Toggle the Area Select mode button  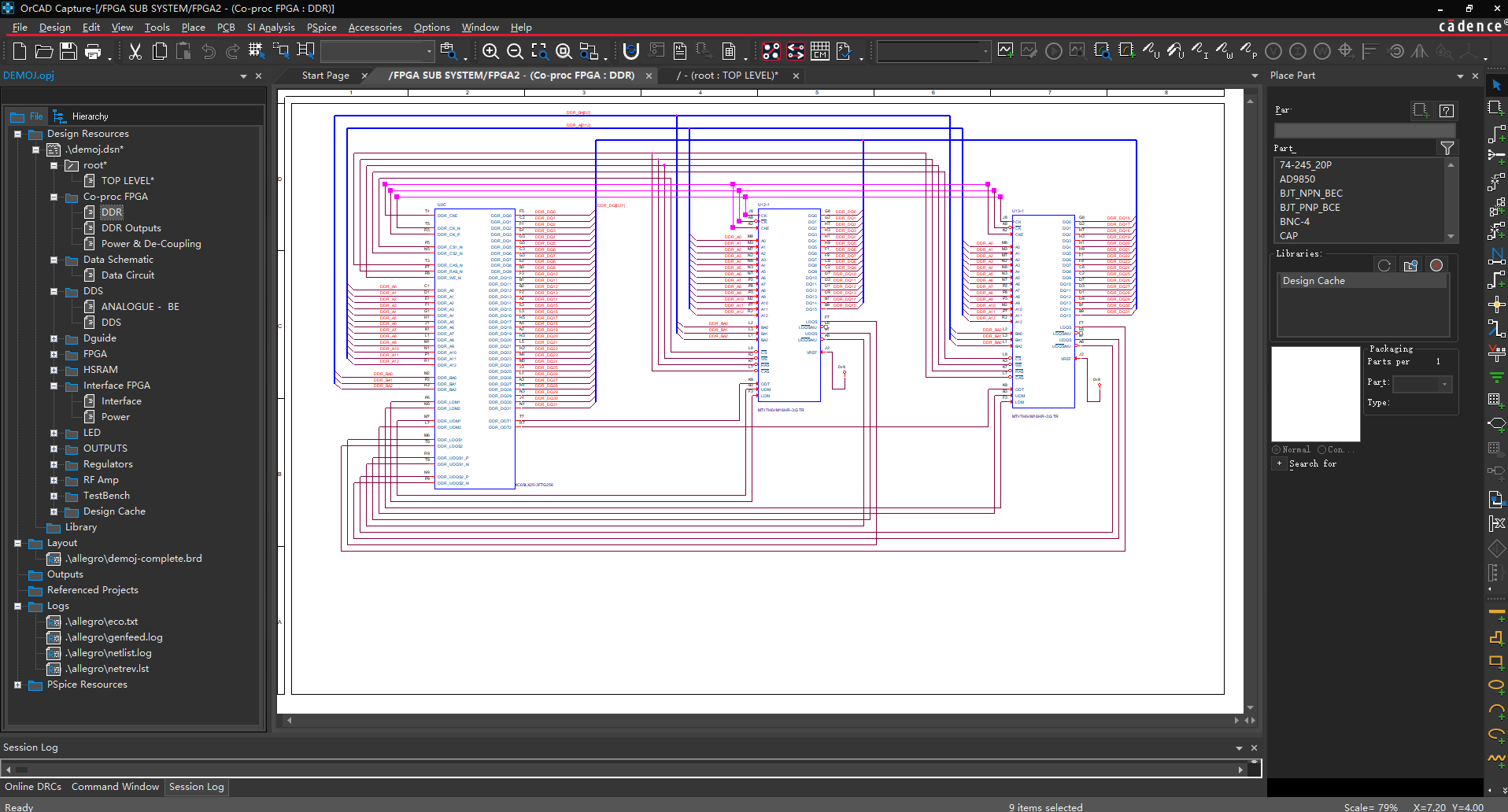[x=281, y=51]
